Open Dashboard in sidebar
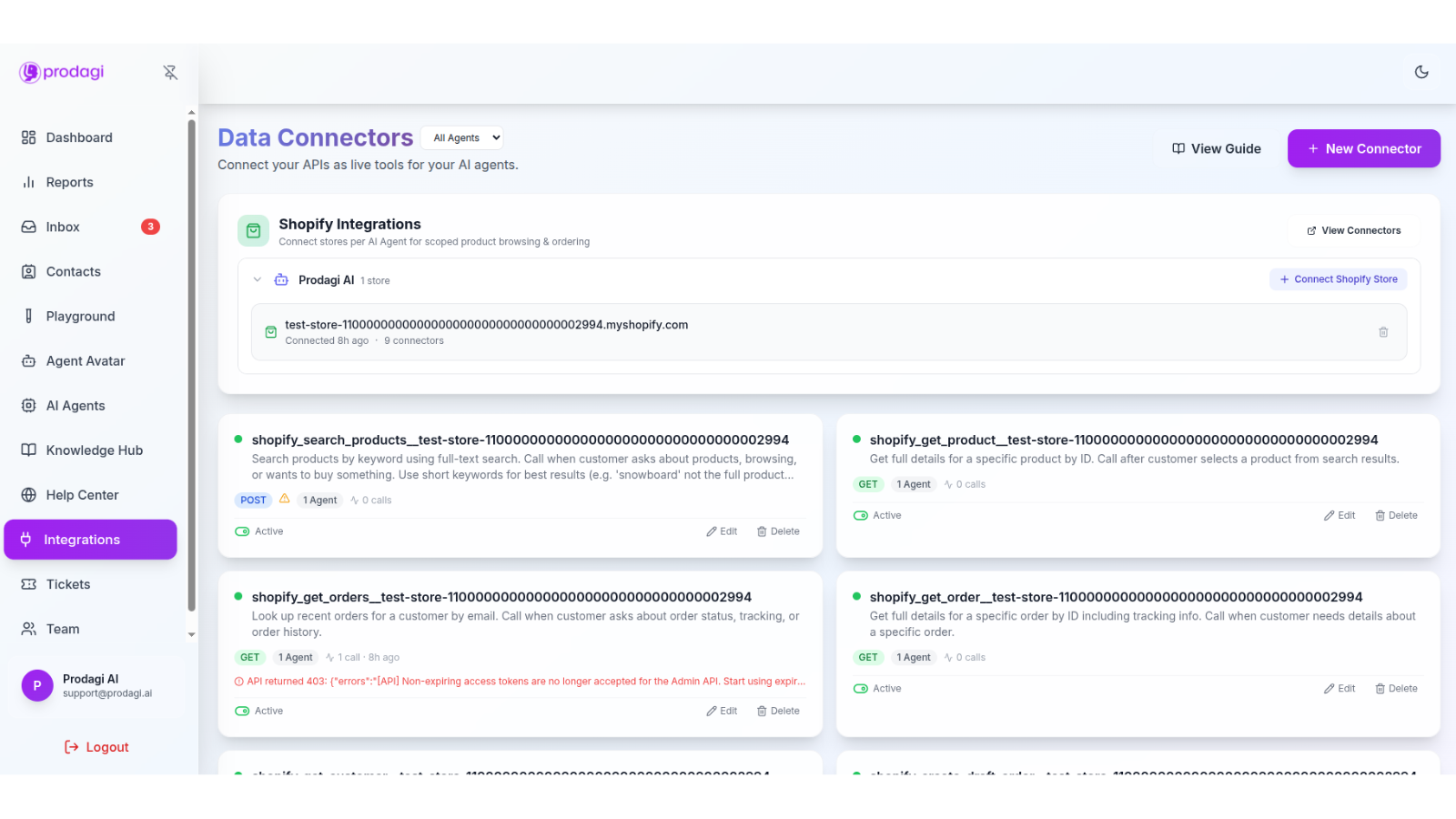 click(x=91, y=137)
